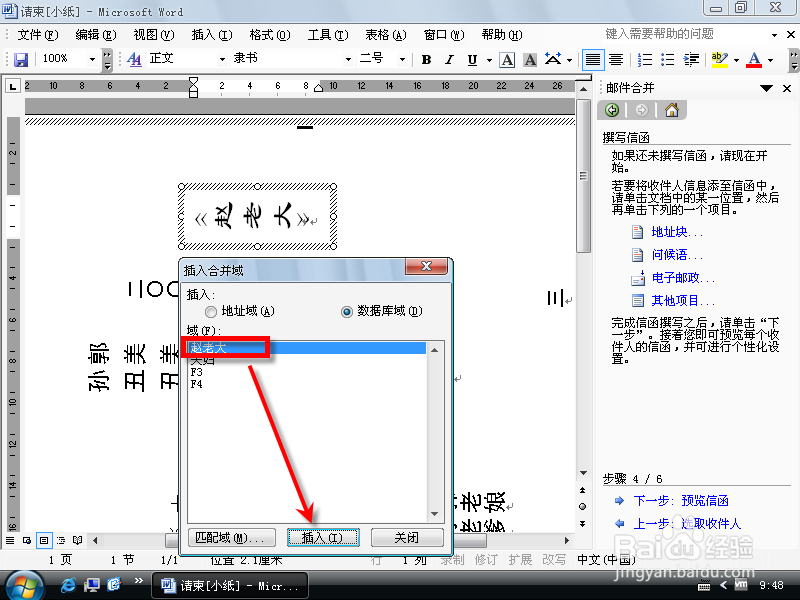Toggle Bold formatting

coord(427,60)
